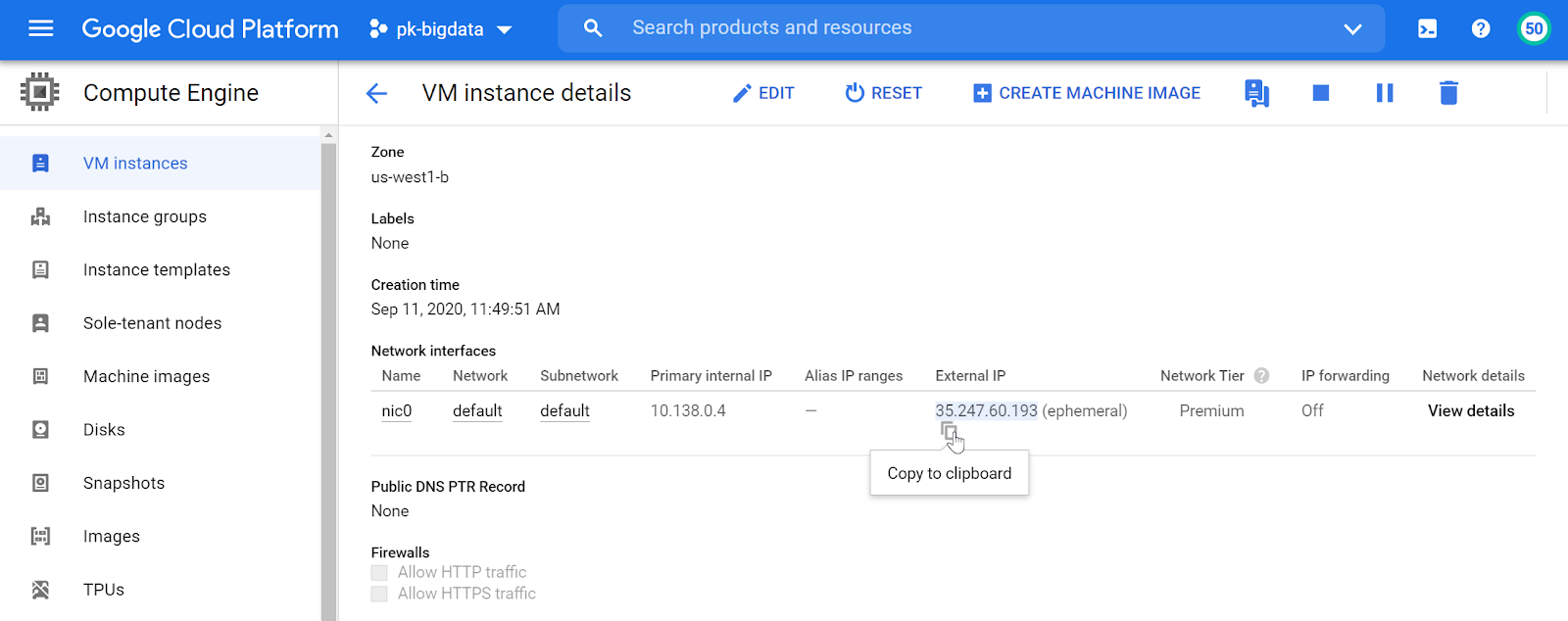Click the Disks sidebar icon
Viewport: 1568px width, 621px height.
[40, 429]
